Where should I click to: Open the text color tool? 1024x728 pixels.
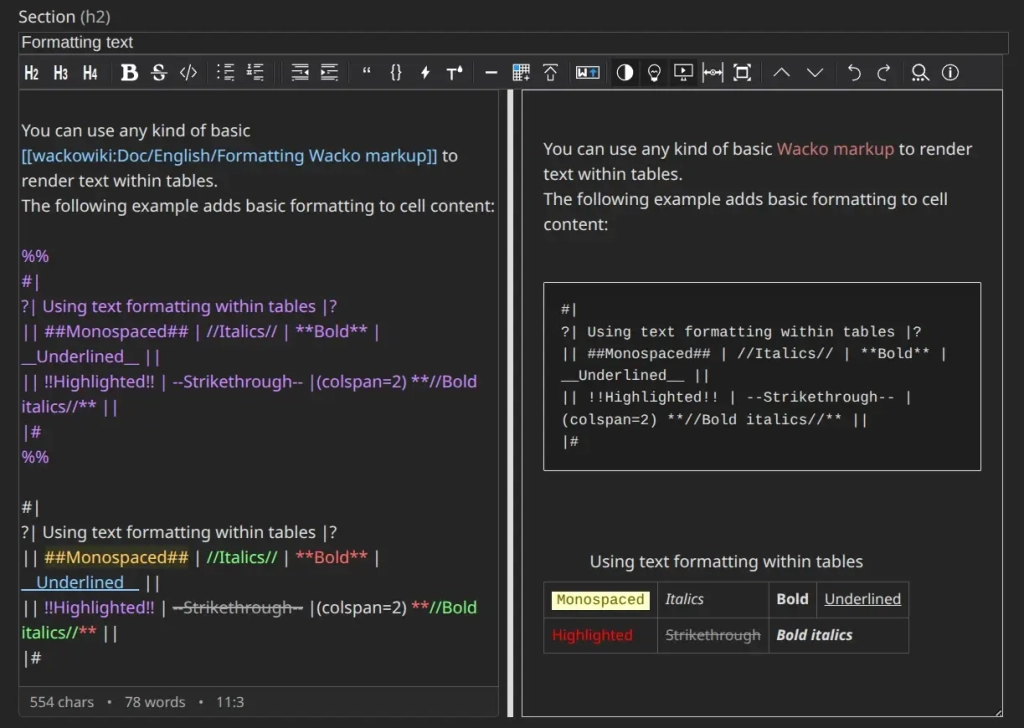(455, 72)
